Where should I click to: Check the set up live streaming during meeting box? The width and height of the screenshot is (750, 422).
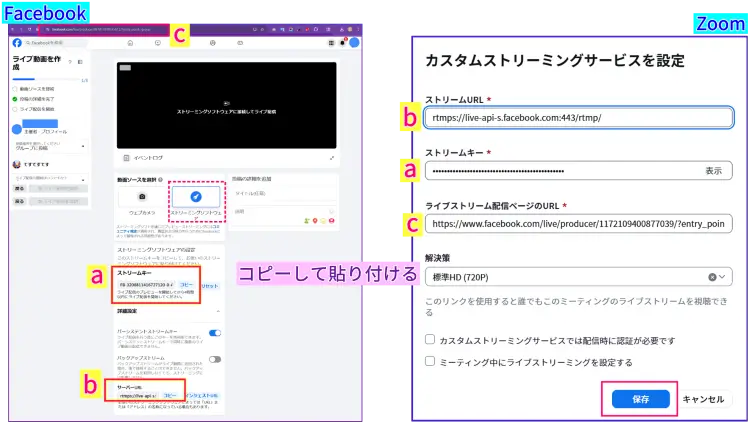pyautogui.click(x=430, y=361)
